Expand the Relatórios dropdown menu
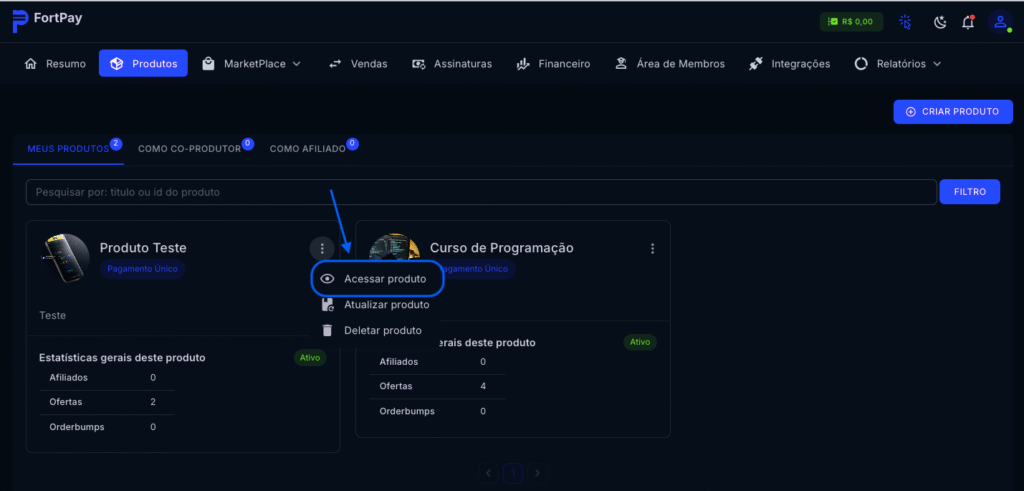 (x=897, y=64)
